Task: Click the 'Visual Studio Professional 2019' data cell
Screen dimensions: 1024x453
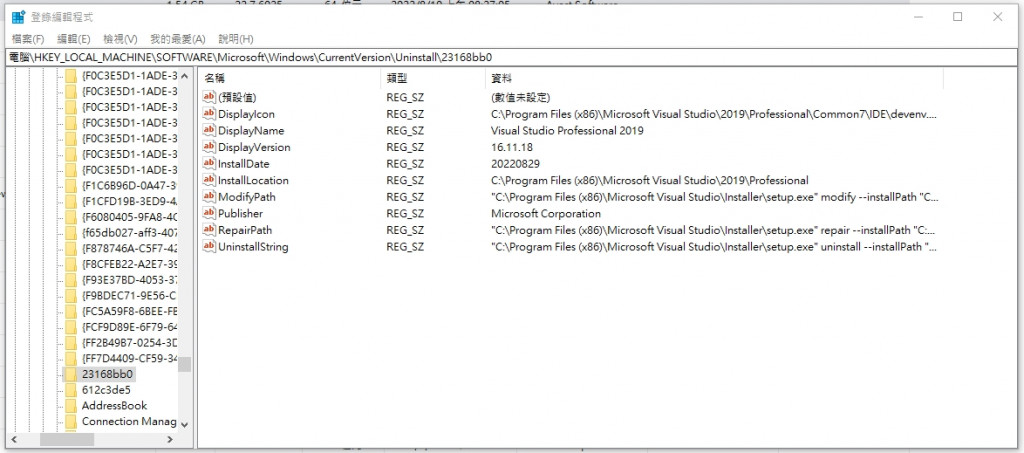Action: (x=567, y=131)
